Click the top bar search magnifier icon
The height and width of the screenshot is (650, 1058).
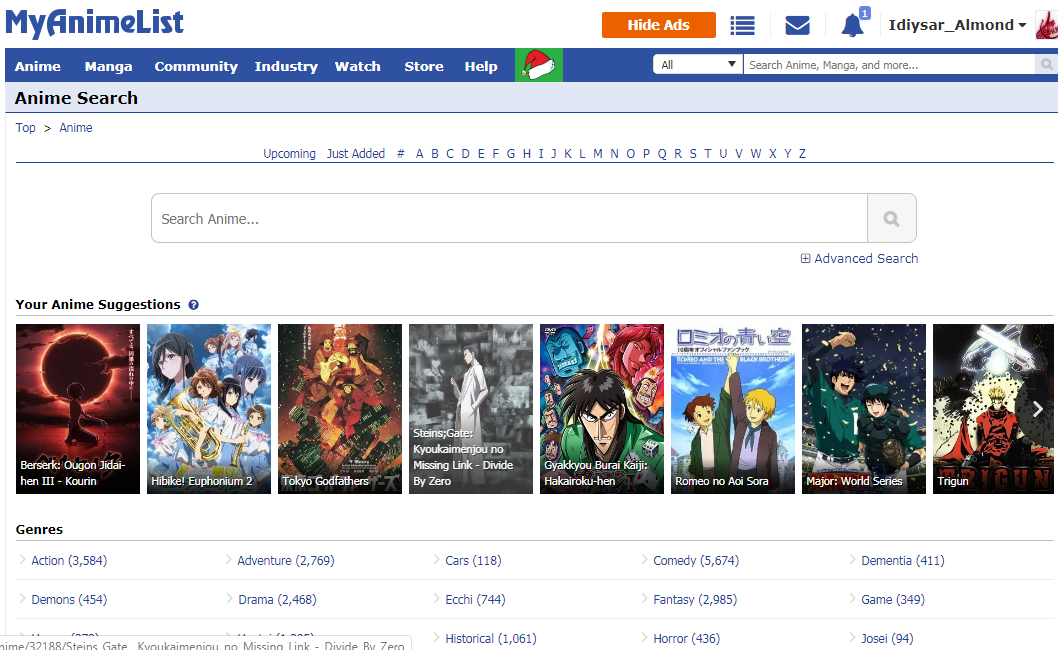coord(1046,65)
